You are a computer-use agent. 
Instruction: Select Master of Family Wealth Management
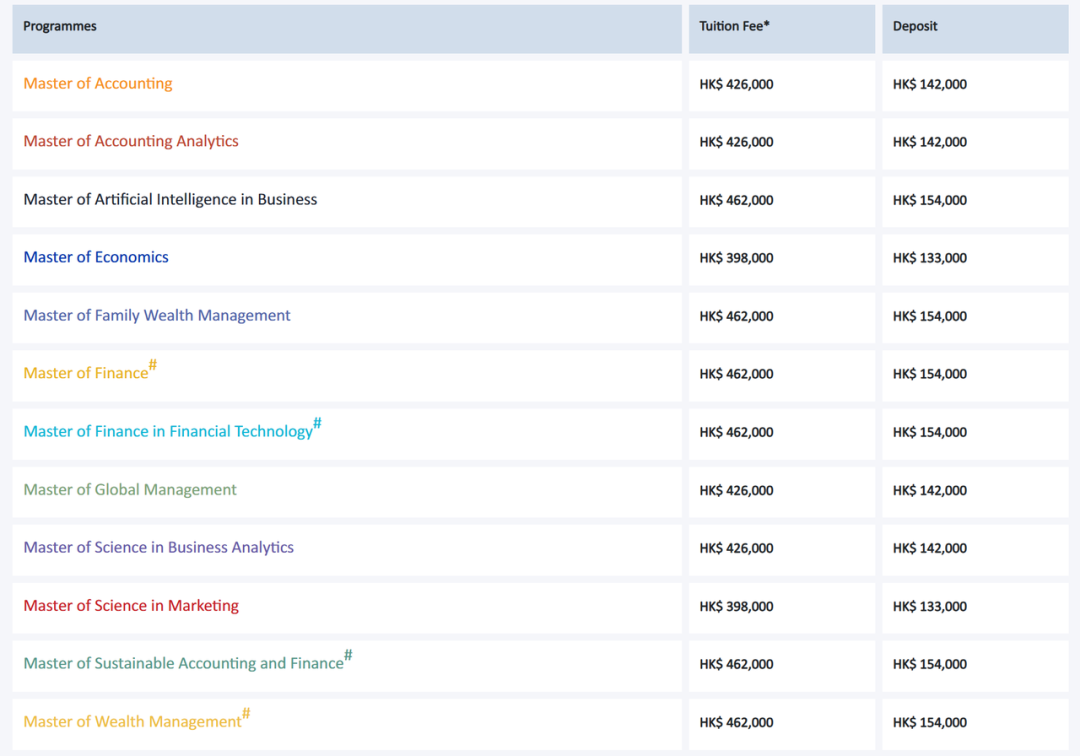(157, 316)
